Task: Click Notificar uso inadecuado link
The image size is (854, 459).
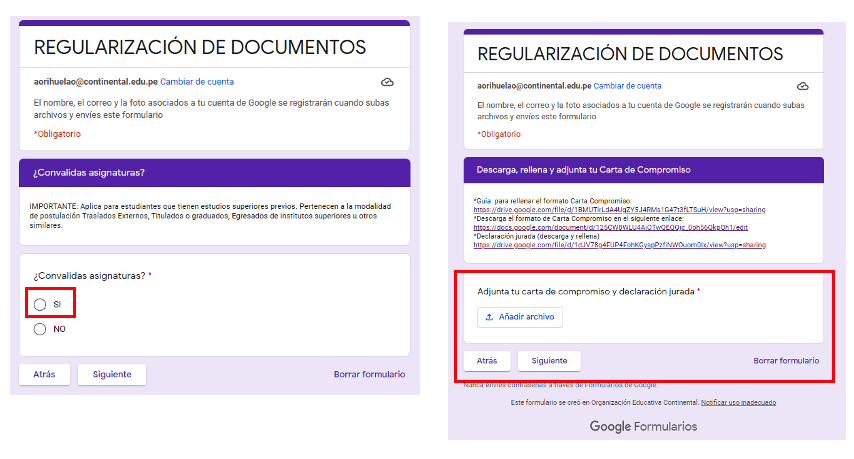Action: [x=738, y=402]
